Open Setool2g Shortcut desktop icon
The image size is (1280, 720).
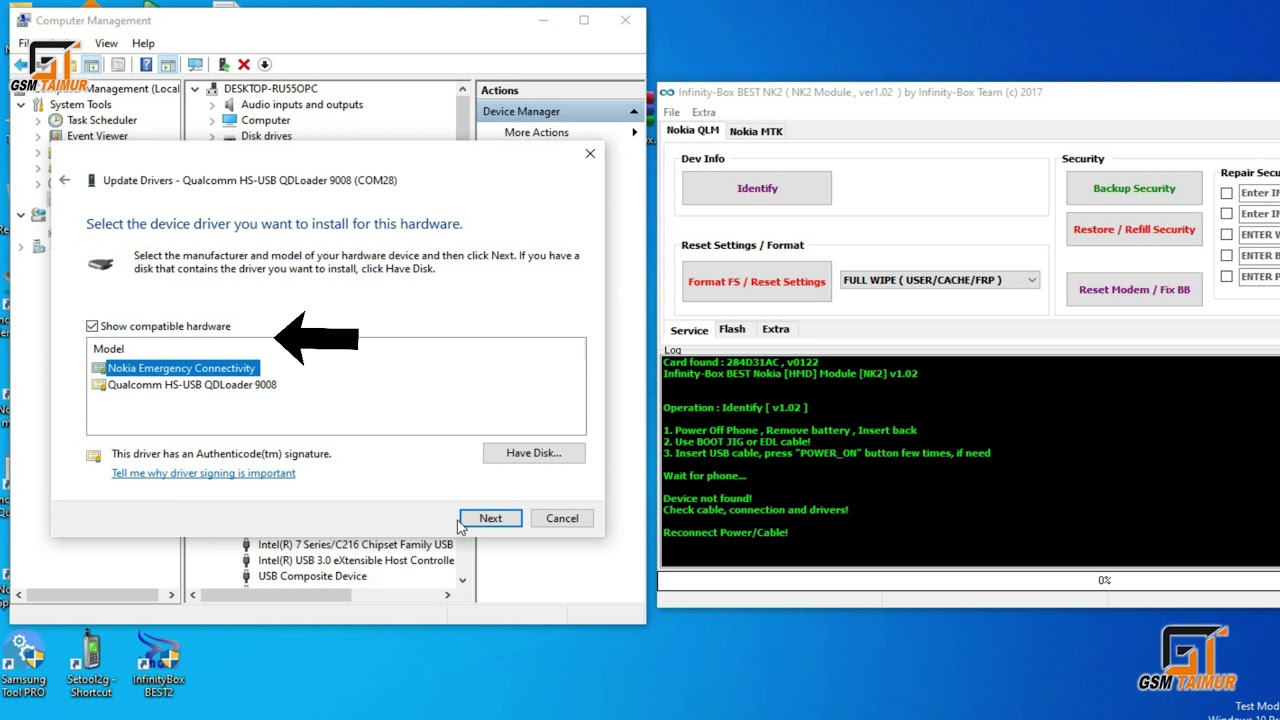pyautogui.click(x=91, y=665)
